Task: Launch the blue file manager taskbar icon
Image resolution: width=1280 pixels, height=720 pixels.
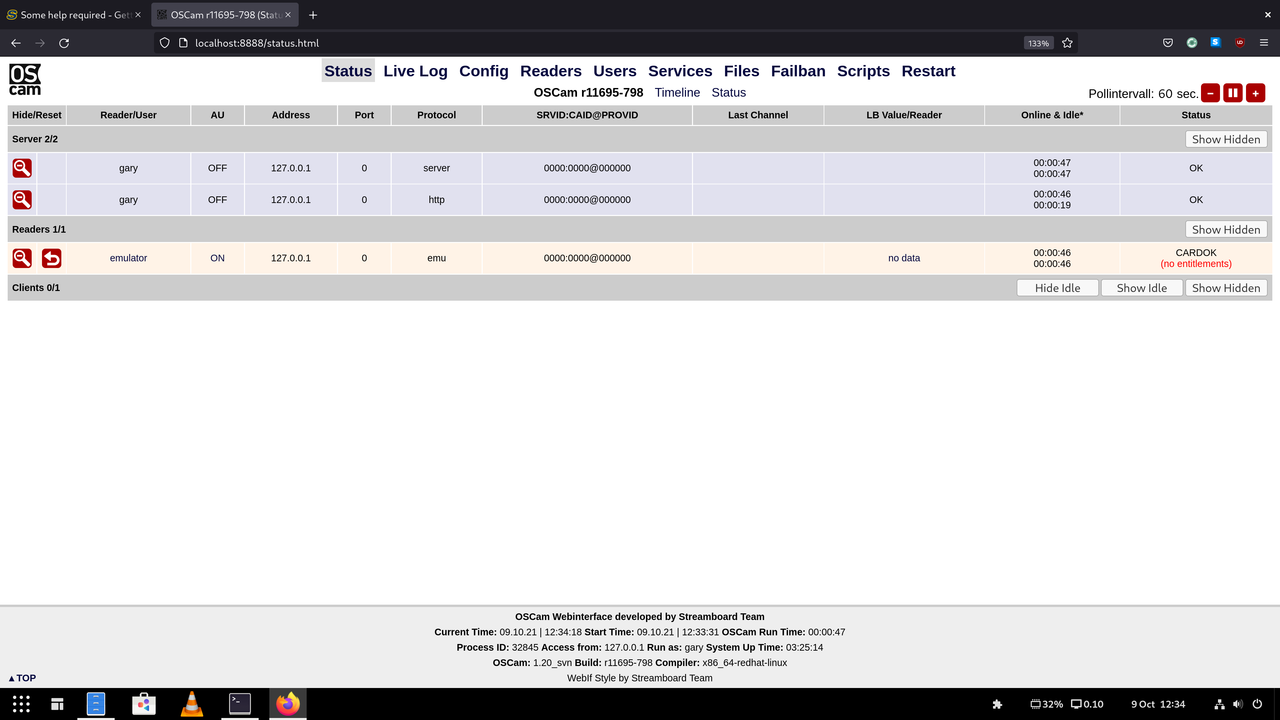Action: 96,704
